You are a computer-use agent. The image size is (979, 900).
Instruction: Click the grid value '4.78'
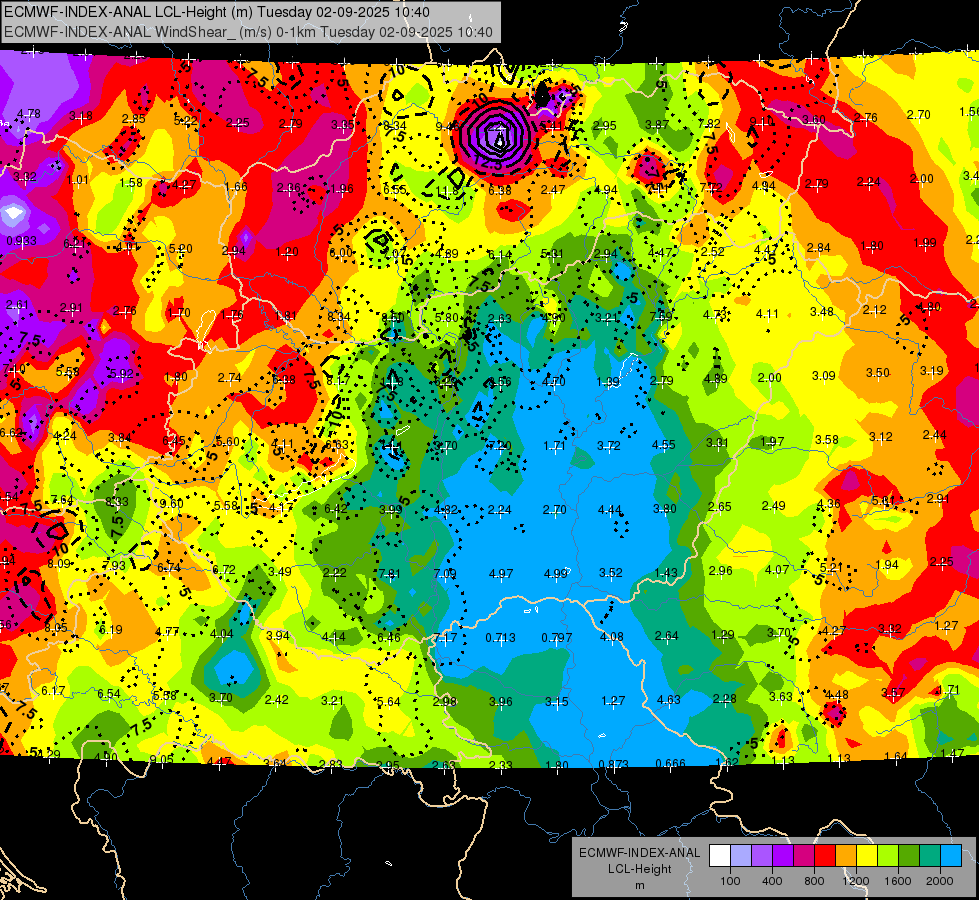[x=29, y=114]
